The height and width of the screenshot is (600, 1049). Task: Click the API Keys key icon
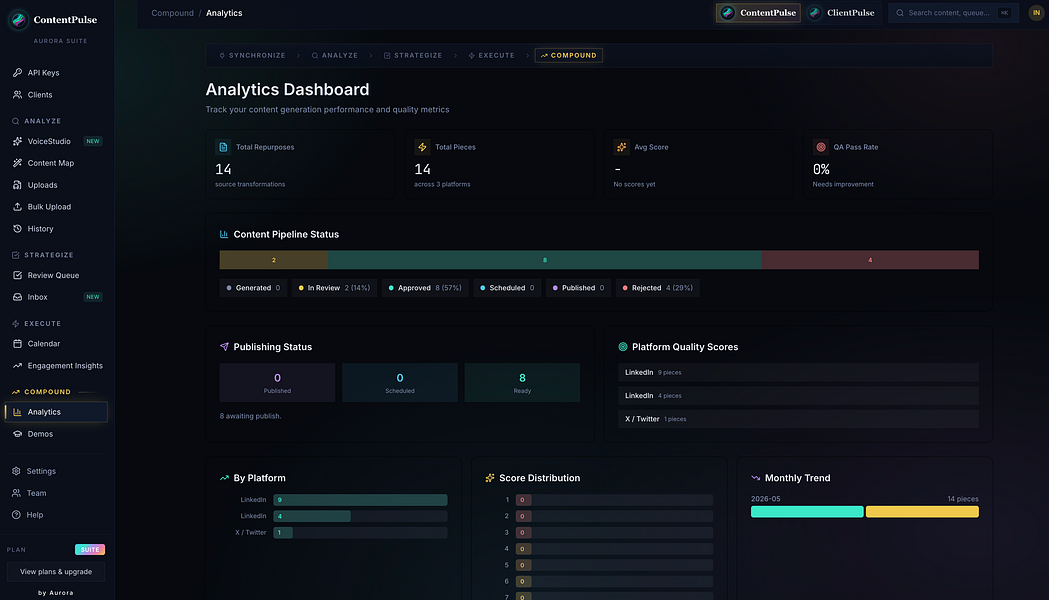pos(17,72)
